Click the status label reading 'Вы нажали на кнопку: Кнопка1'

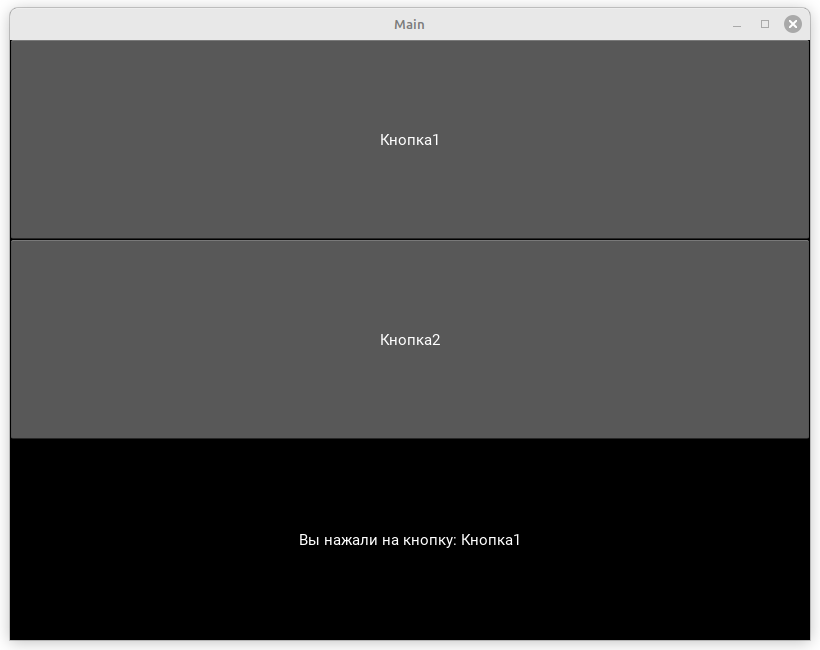tap(409, 540)
